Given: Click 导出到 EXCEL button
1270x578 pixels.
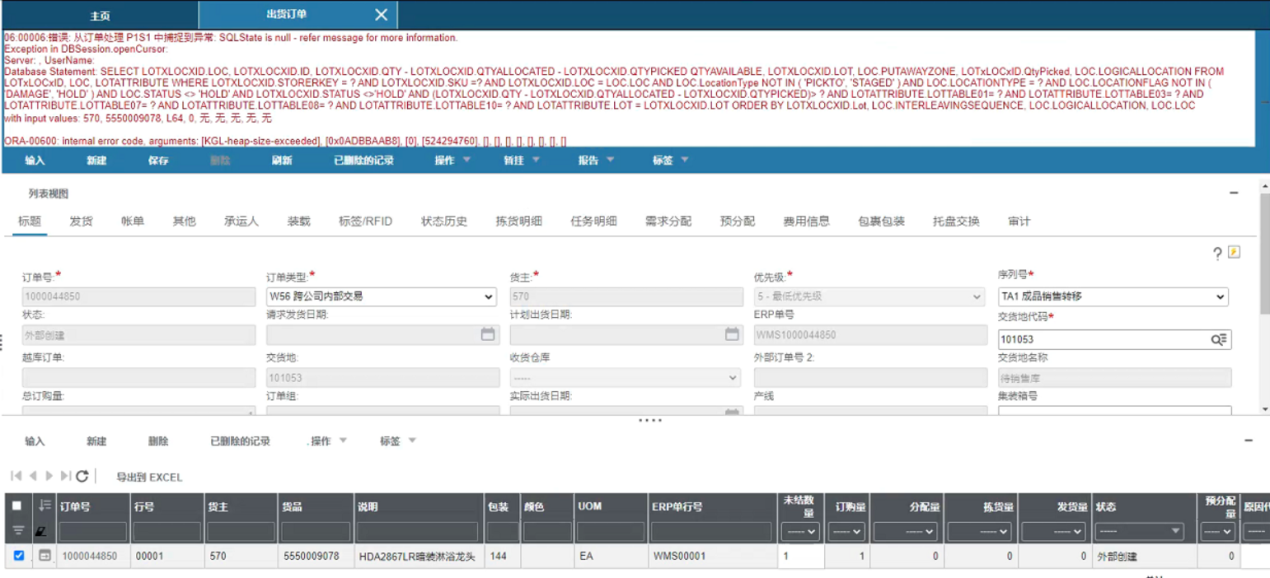Looking at the screenshot, I should tap(149, 477).
